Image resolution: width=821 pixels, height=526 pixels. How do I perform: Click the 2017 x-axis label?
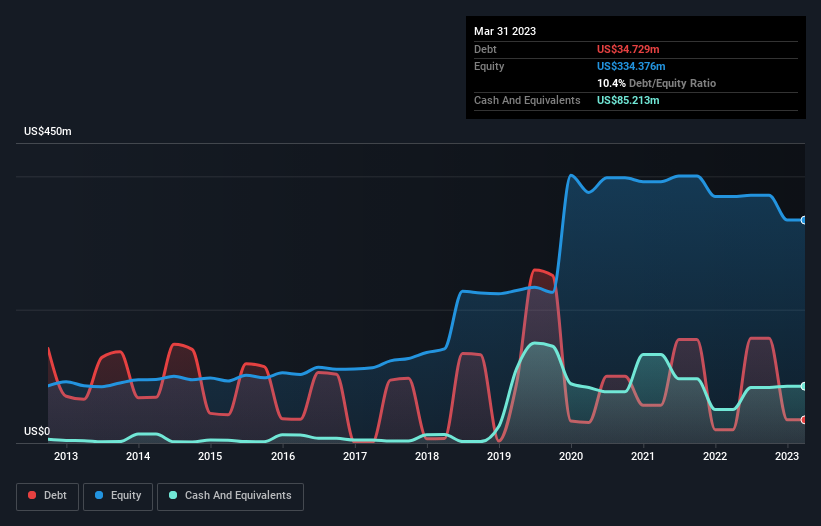pos(355,456)
